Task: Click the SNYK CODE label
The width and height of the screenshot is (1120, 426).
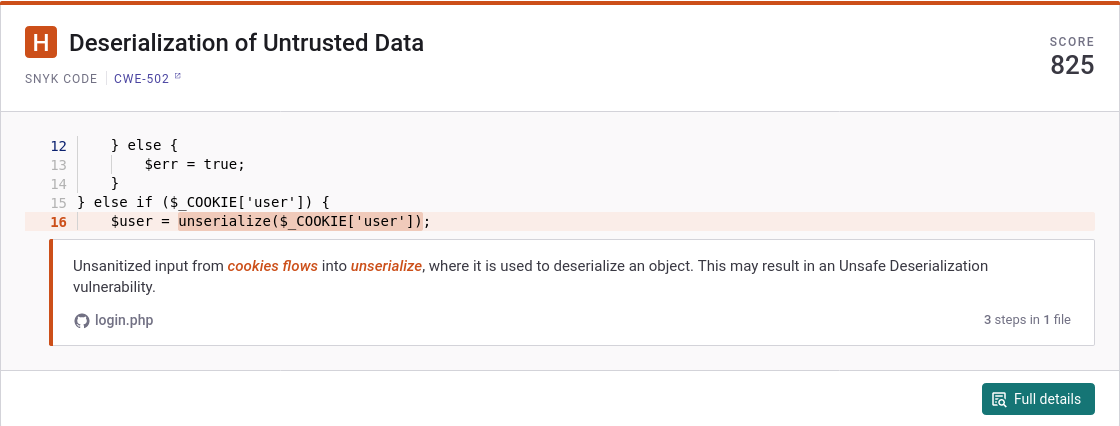Action: click(62, 78)
